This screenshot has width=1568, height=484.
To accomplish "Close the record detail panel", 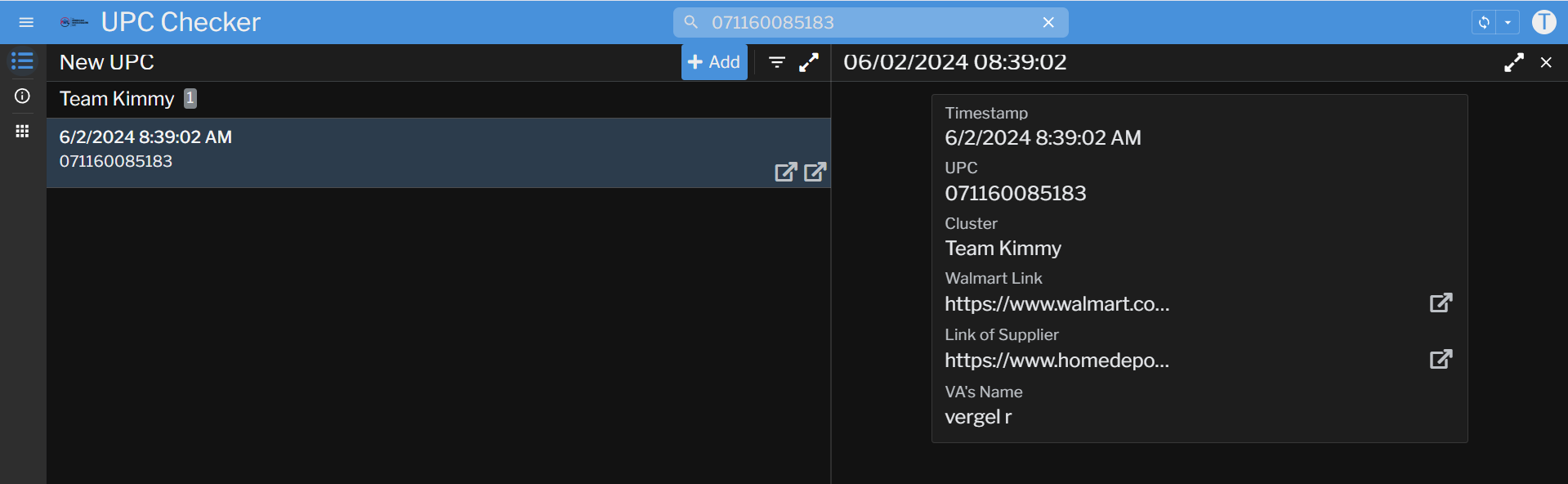I will tap(1546, 62).
